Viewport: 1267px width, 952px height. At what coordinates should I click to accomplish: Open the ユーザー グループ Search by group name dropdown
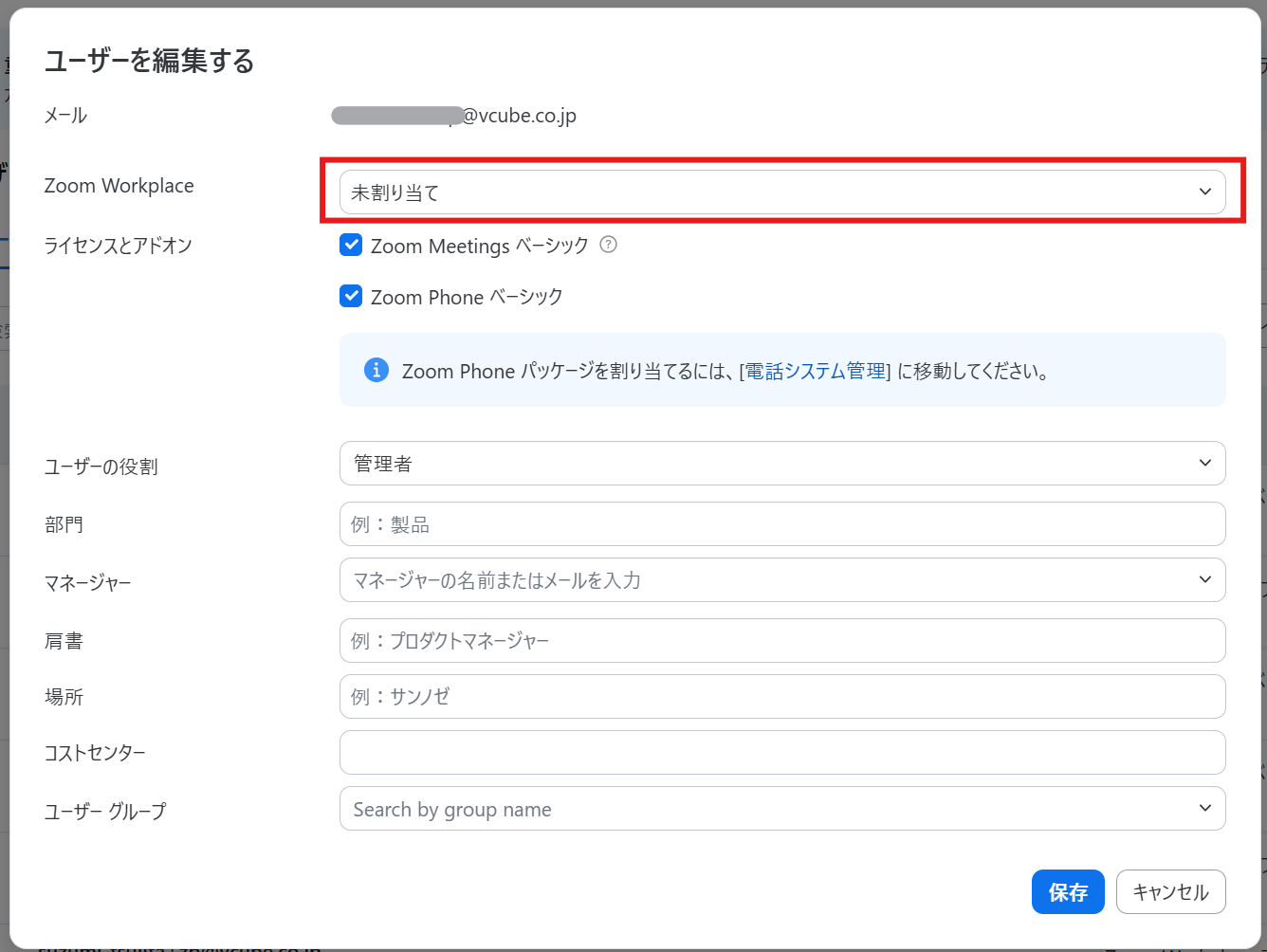(782, 809)
